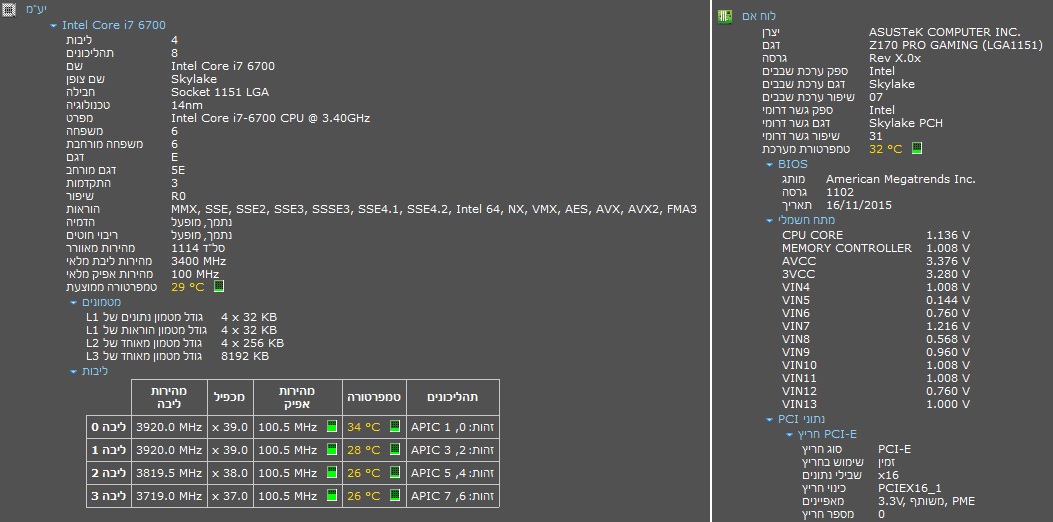1053x522 pixels.
Task: Collapse the חריץ PCI-E node
Action: (x=790, y=435)
